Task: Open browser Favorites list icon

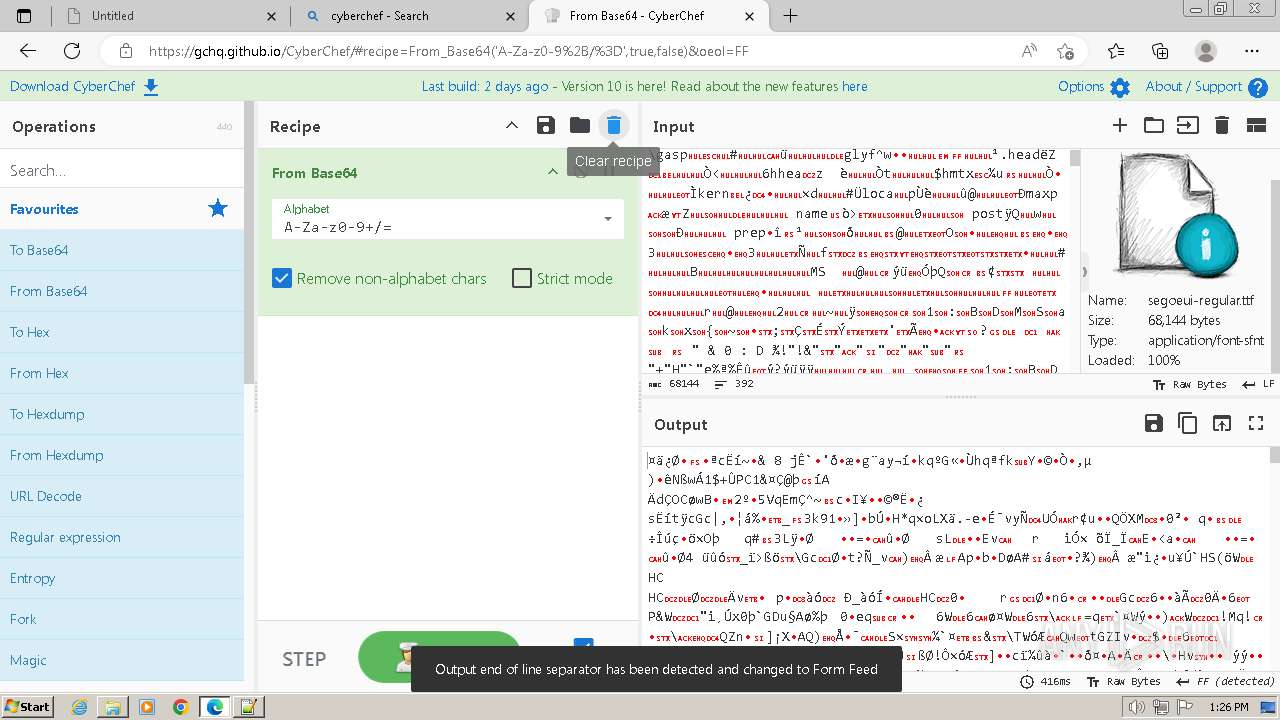Action: tap(1115, 51)
